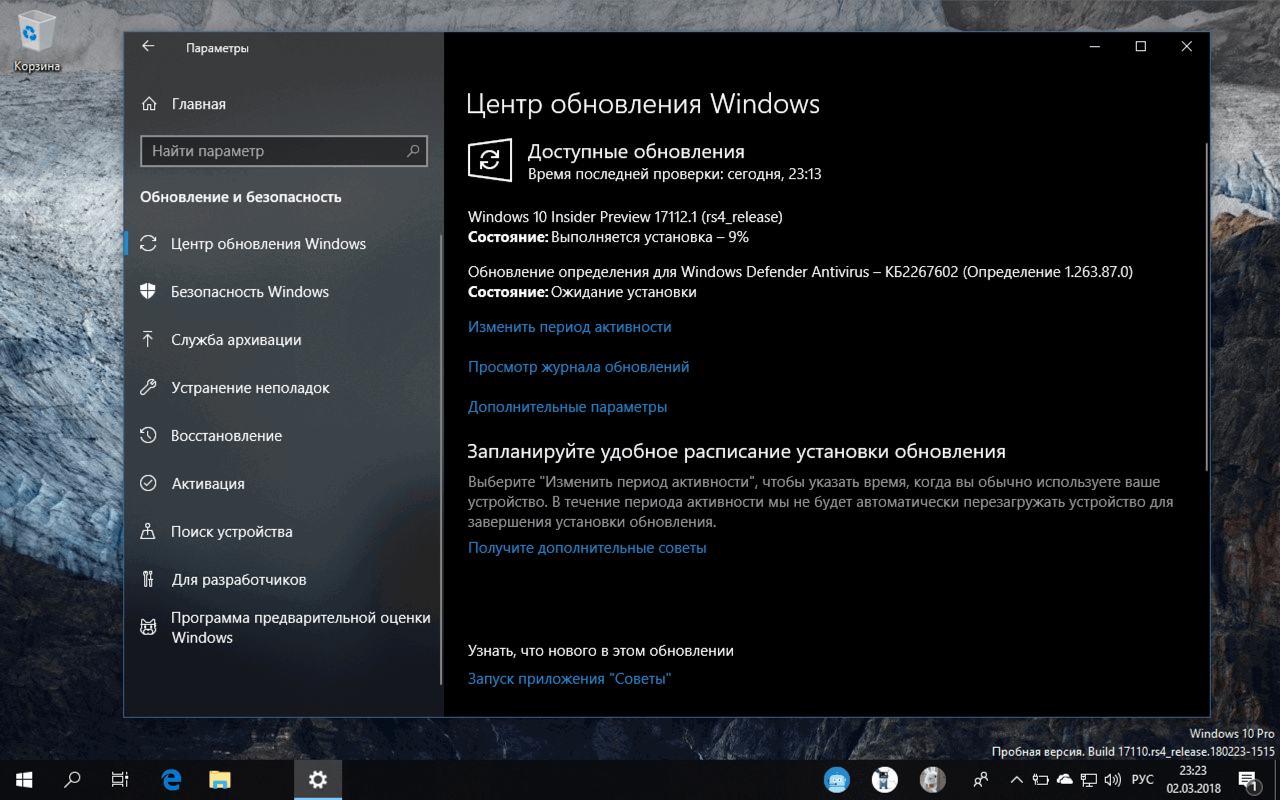Click the power plug tray icon
Viewport: 1280px width, 800px height.
pos(1041,779)
